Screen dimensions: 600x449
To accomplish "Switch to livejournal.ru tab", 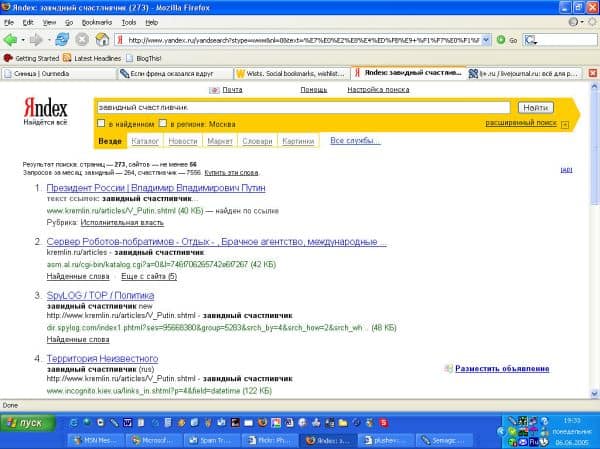I will (525, 73).
